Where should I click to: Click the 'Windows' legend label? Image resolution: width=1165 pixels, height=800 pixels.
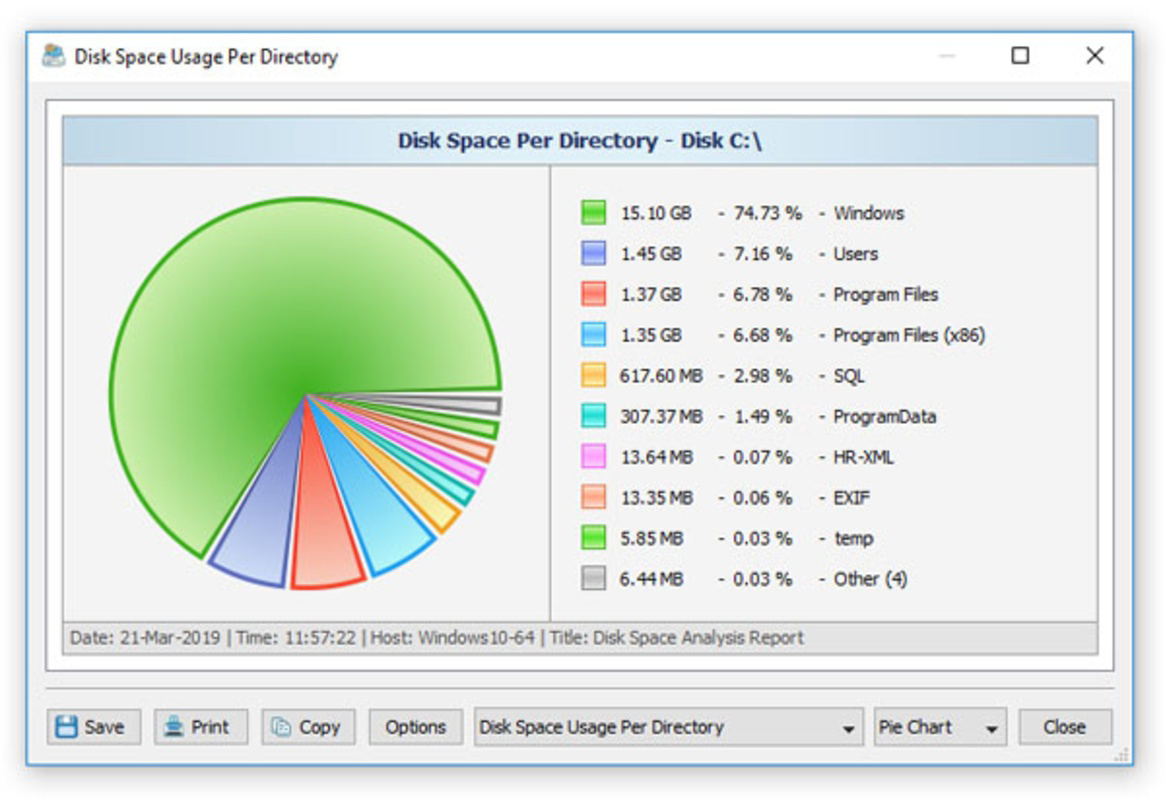pyautogui.click(x=869, y=213)
